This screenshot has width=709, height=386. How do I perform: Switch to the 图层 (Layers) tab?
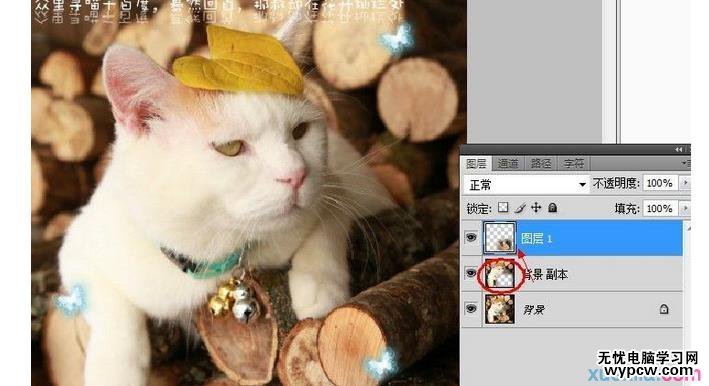tap(476, 164)
